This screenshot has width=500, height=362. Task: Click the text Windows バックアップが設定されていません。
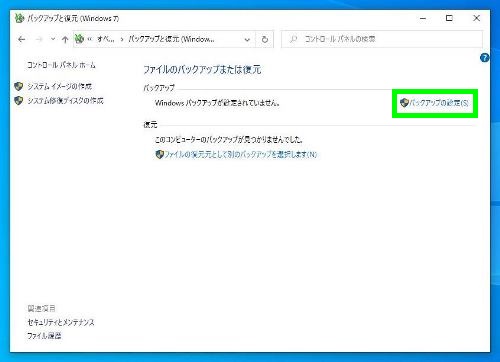[x=217, y=103]
